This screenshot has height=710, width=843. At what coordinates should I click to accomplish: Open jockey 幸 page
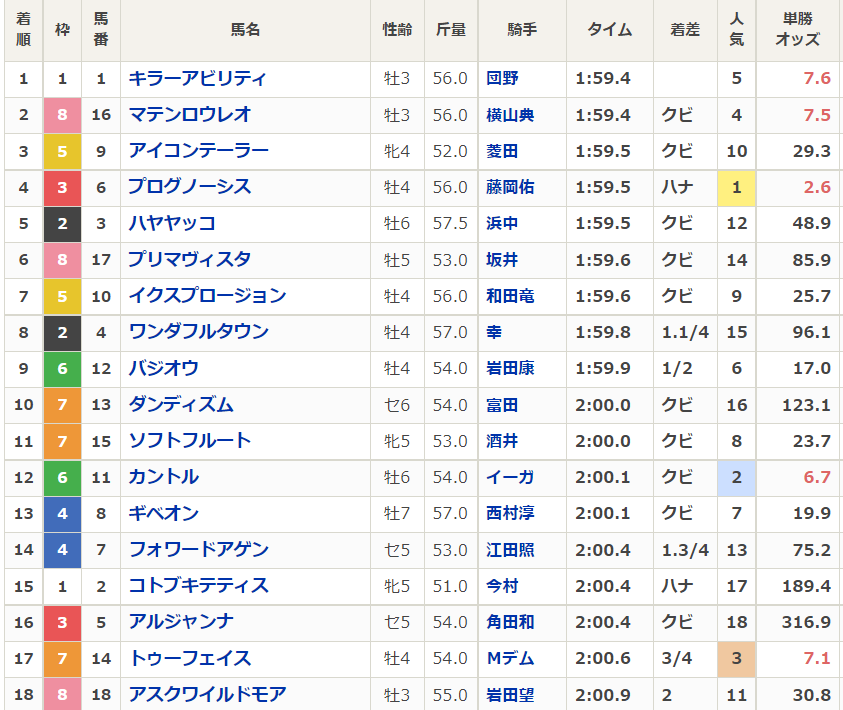point(494,332)
